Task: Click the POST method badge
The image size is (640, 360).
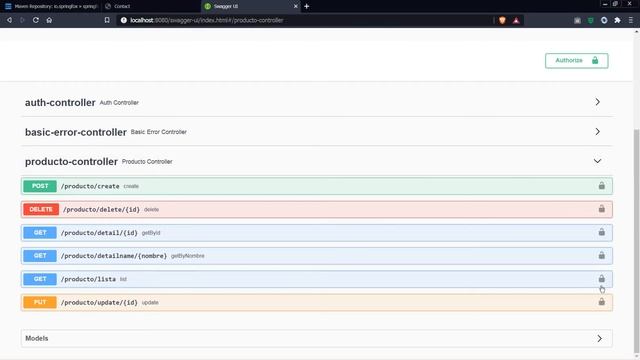Action: pyautogui.click(x=40, y=186)
